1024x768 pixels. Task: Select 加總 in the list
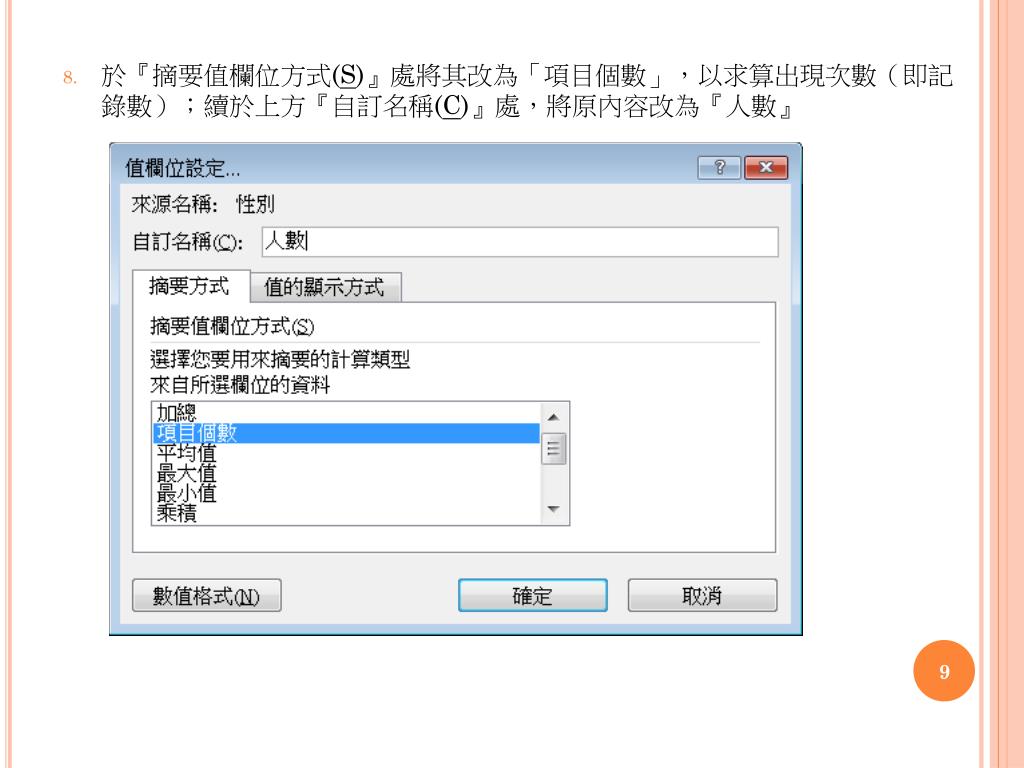[346, 413]
